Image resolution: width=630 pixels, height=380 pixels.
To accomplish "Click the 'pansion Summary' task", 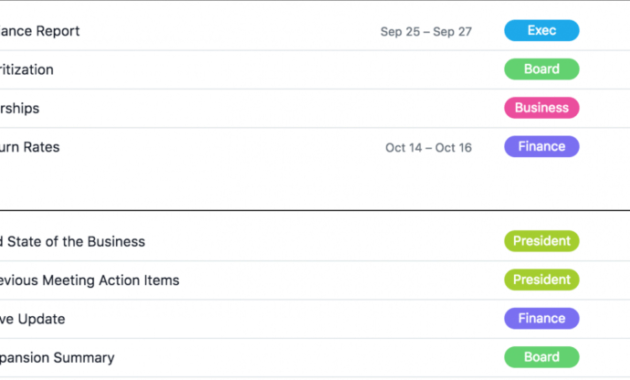I will [57, 358].
